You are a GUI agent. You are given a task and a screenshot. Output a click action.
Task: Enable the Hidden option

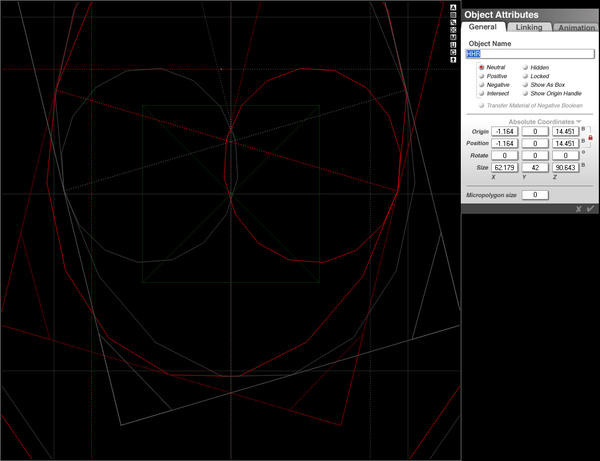pos(525,67)
